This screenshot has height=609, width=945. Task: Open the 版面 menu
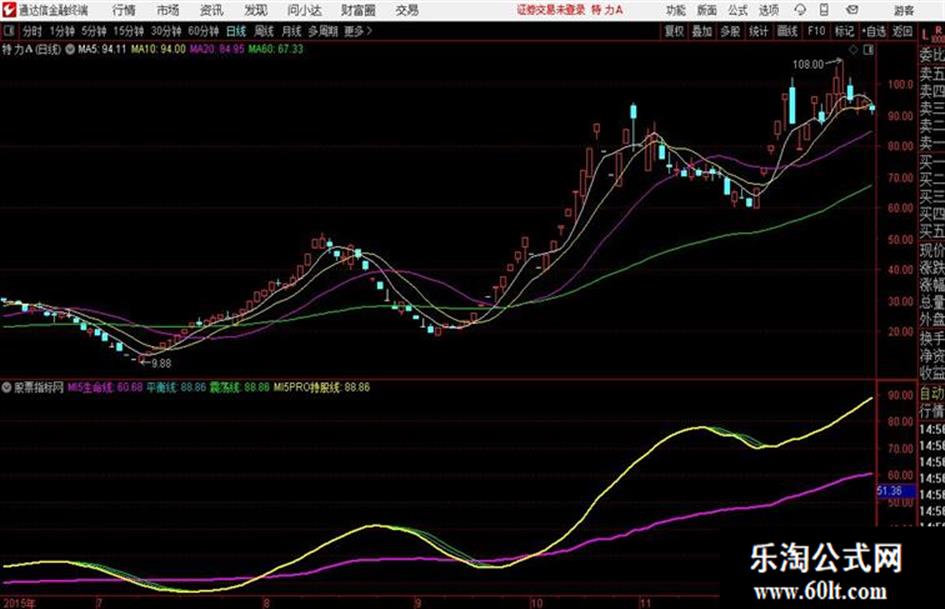tap(706, 10)
